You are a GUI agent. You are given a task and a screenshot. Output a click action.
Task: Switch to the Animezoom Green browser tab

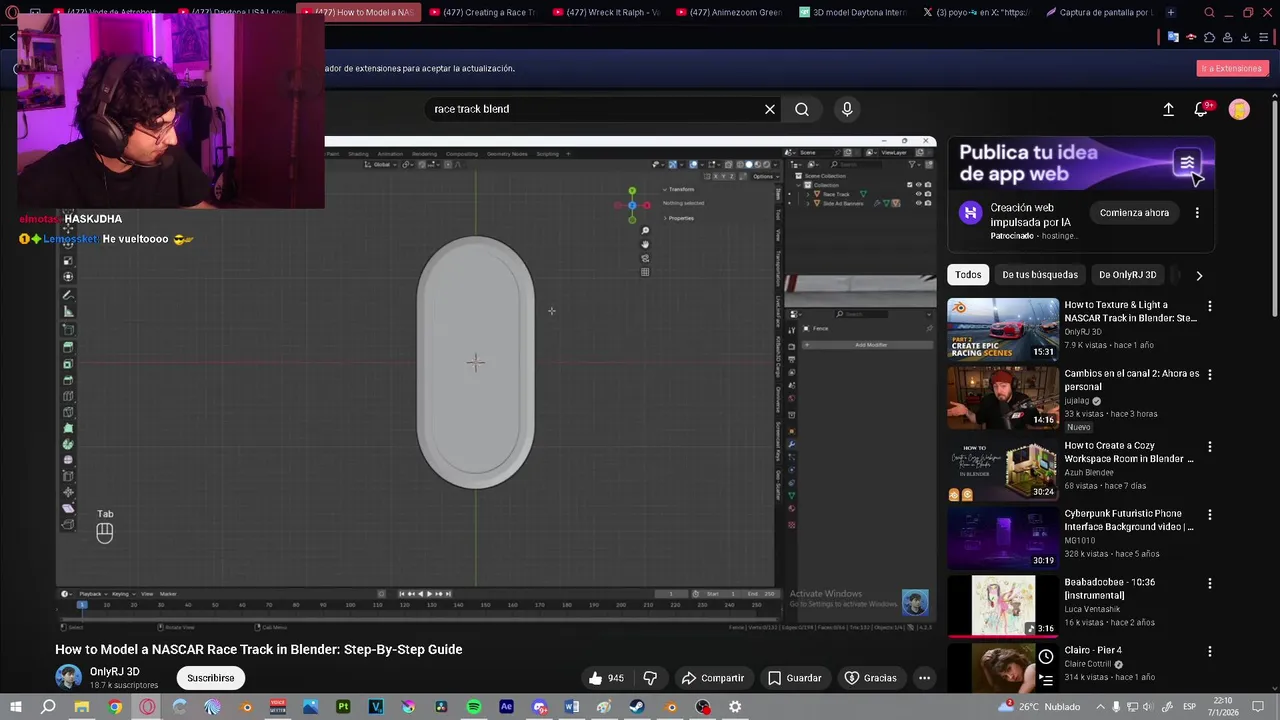tap(729, 12)
